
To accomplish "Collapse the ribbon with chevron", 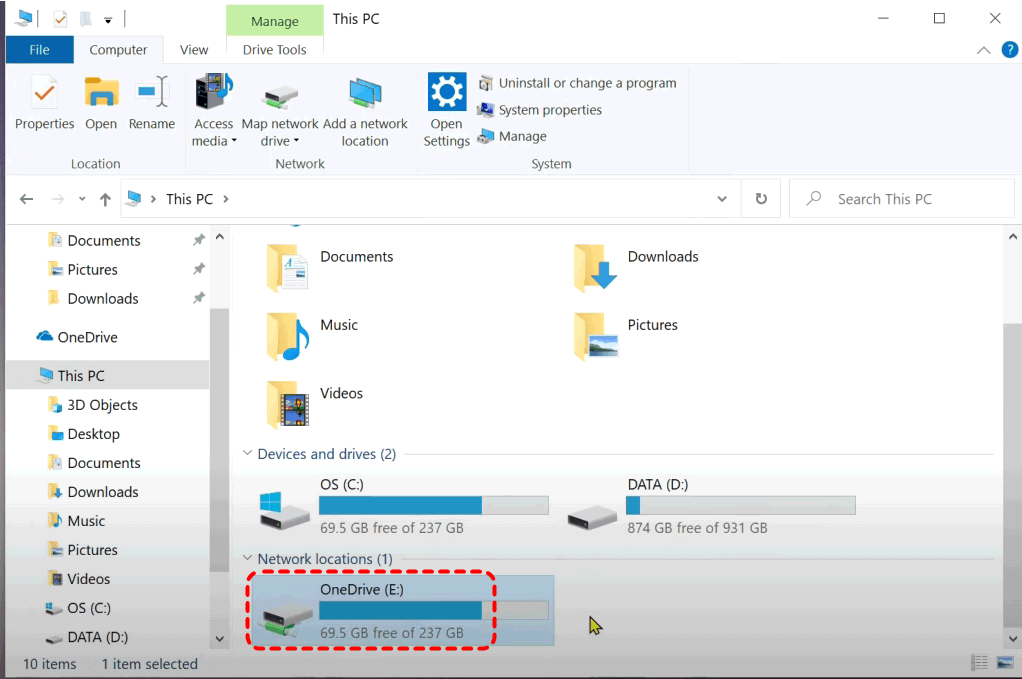I will click(984, 50).
